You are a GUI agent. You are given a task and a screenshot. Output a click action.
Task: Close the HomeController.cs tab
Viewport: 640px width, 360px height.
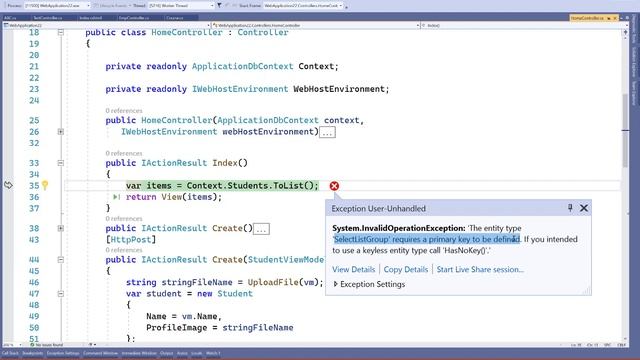(615, 18)
